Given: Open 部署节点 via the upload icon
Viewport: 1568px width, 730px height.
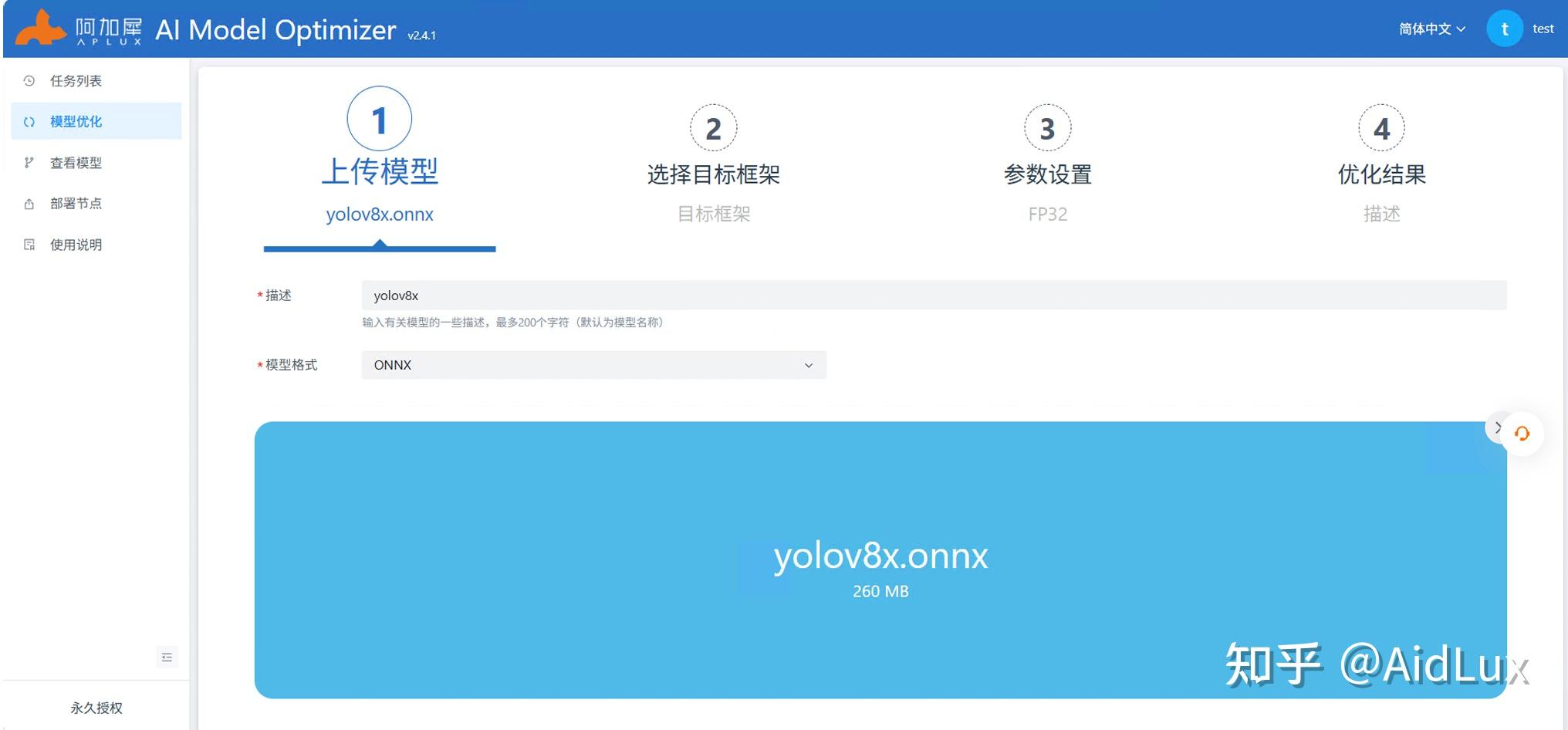Looking at the screenshot, I should point(29,203).
